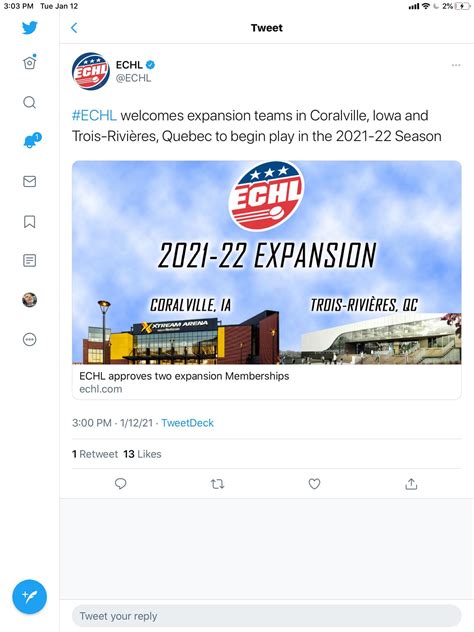Viewport: 474px width, 632px height.
Task: Focus the Tweet your reply field
Action: [x=266, y=616]
